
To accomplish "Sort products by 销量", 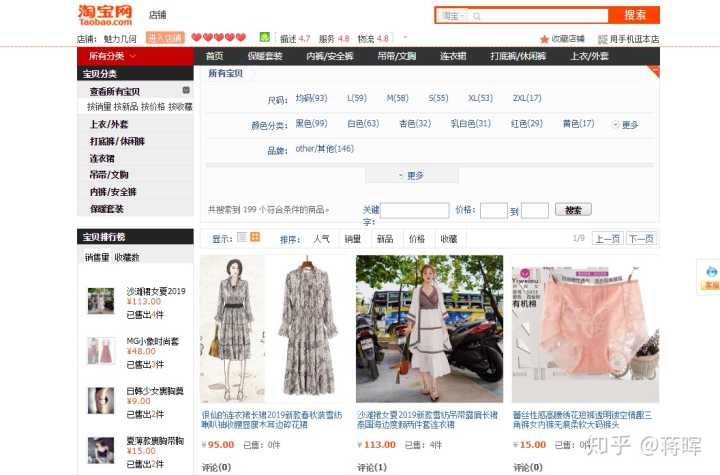I will 353,239.
